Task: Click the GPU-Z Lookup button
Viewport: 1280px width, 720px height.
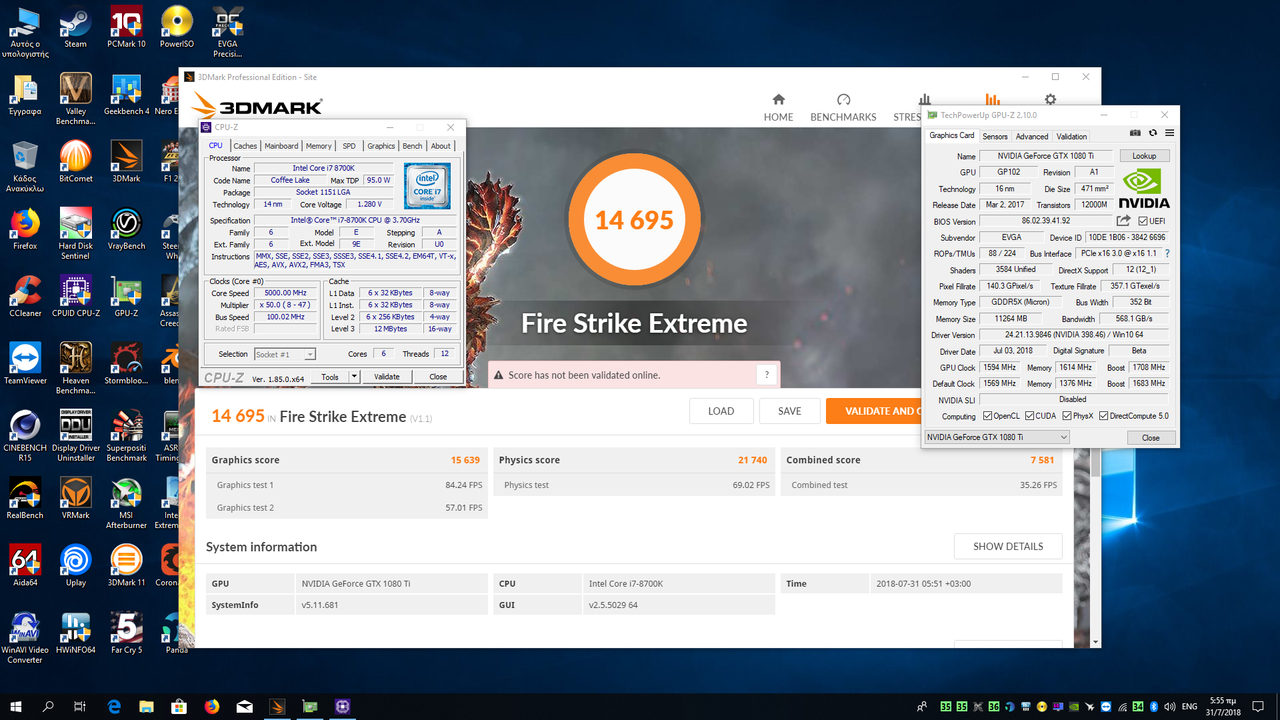Action: click(x=1144, y=156)
